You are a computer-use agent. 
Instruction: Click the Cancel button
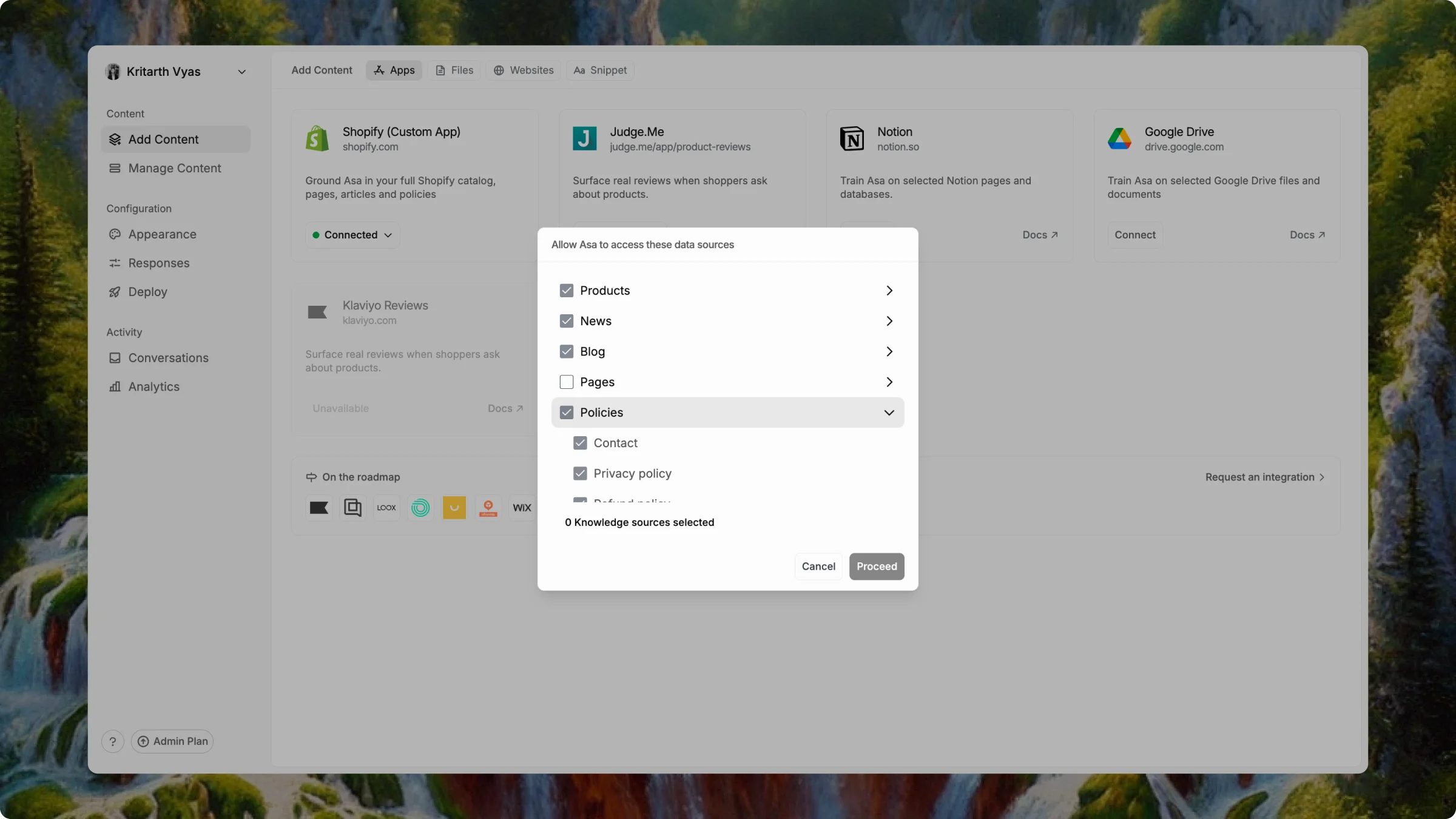tap(818, 567)
